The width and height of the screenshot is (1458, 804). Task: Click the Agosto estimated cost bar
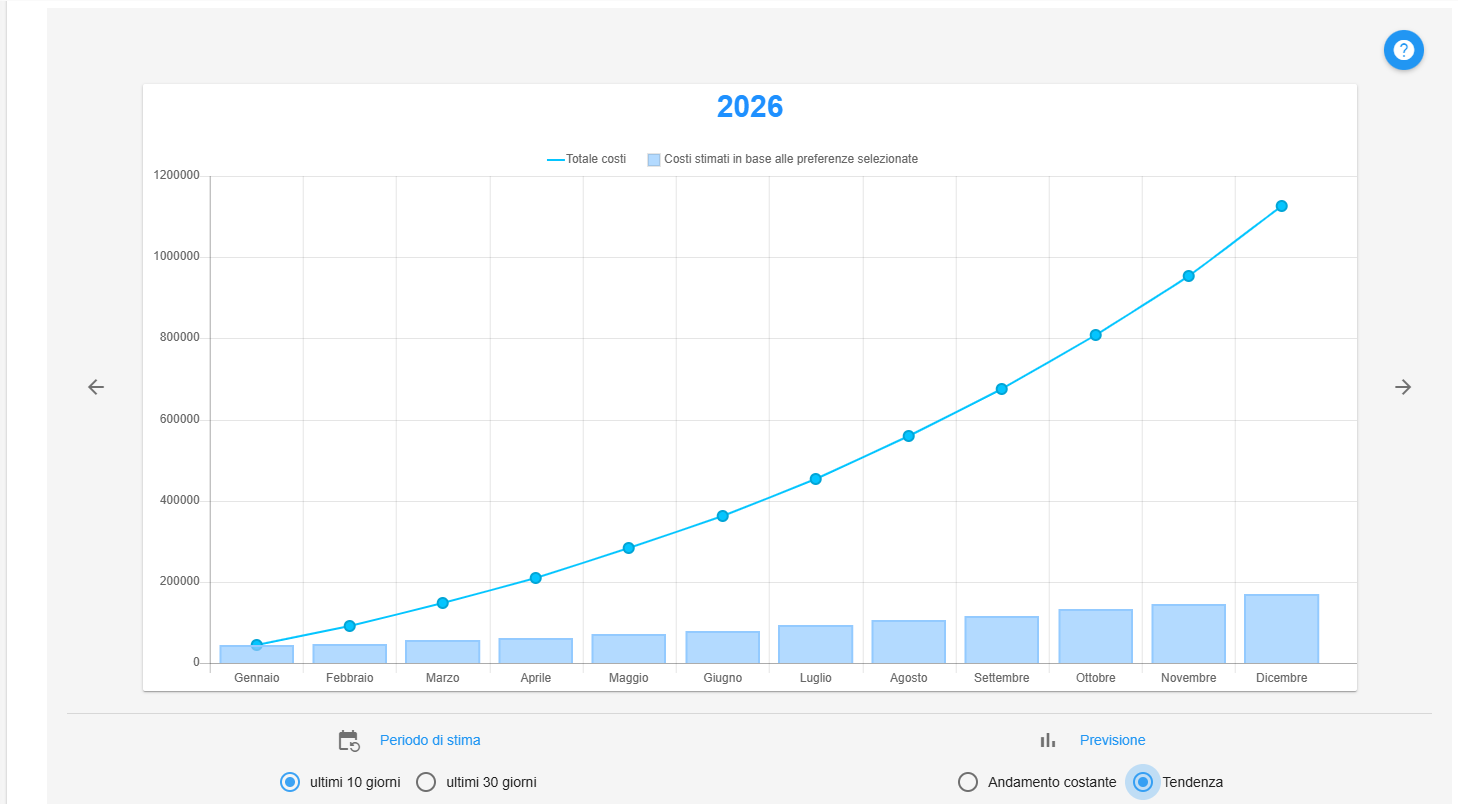click(x=909, y=642)
